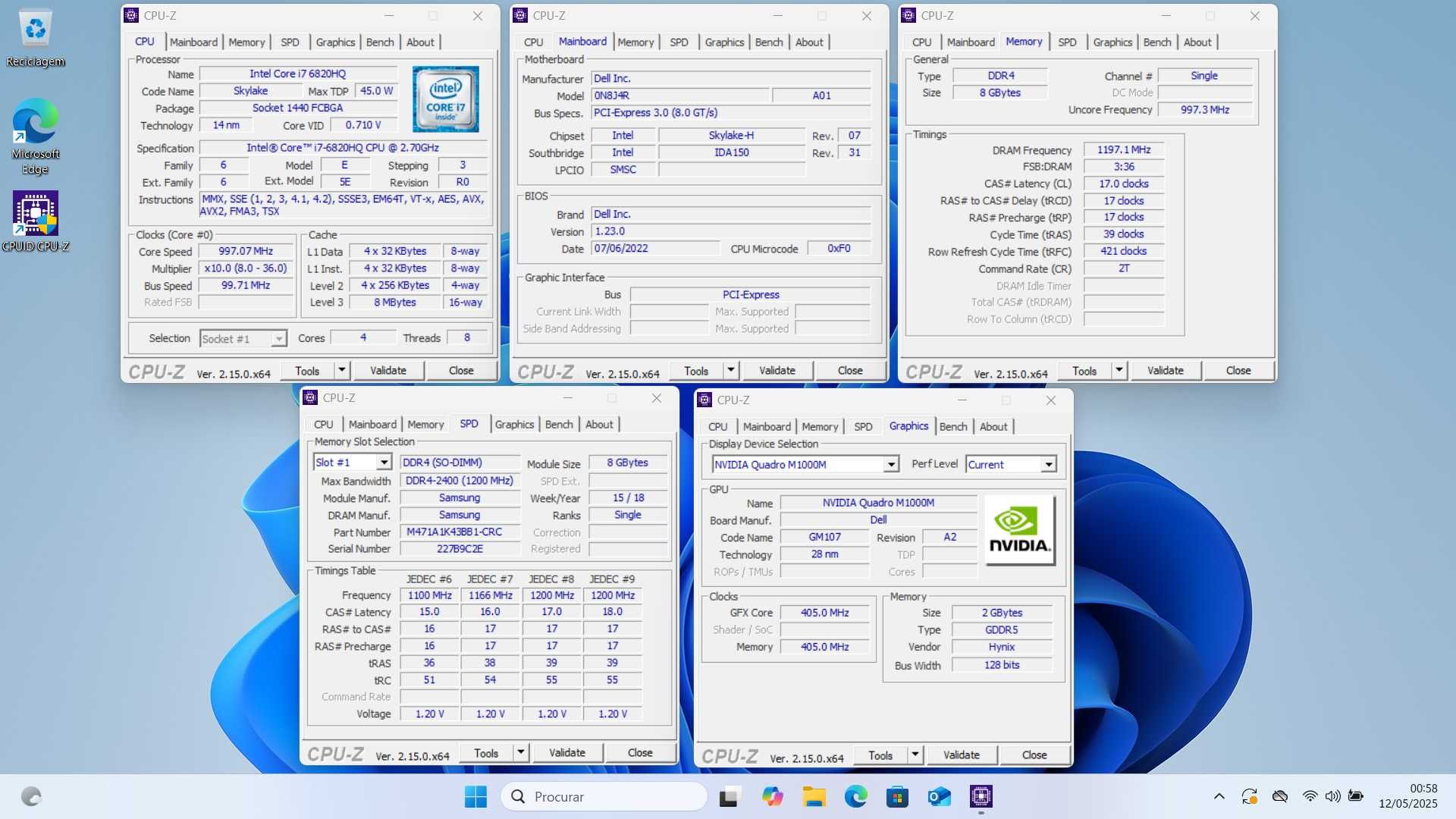Open the Slot #1 memory slot dropdown
Image resolution: width=1456 pixels, height=819 pixels.
click(352, 463)
